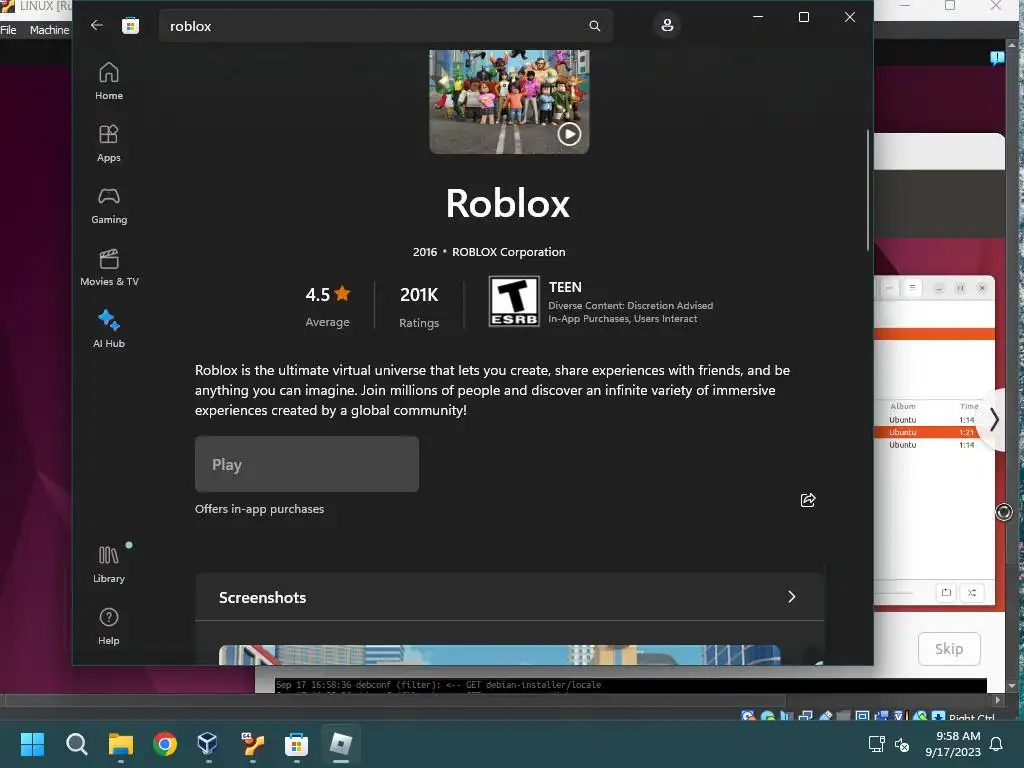The height and width of the screenshot is (768, 1024).
Task: Click the network display tray icon
Action: pyautogui.click(x=876, y=744)
